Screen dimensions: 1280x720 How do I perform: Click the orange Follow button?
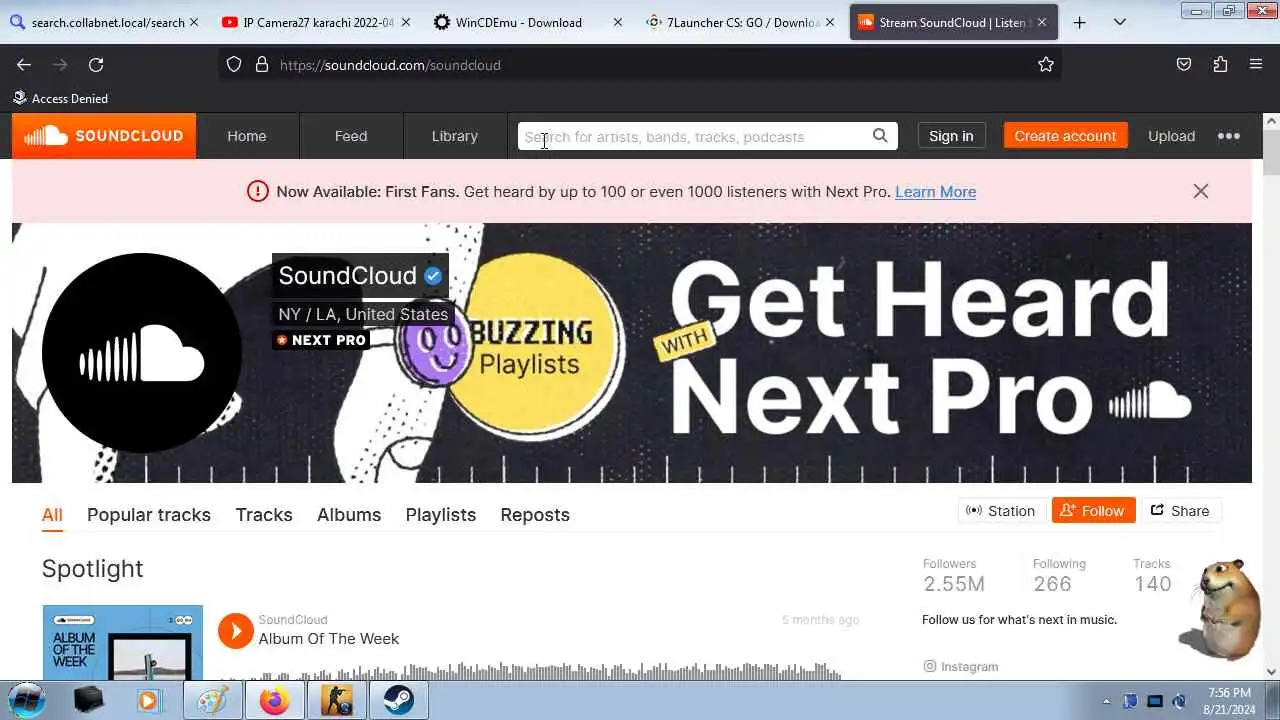(1093, 511)
